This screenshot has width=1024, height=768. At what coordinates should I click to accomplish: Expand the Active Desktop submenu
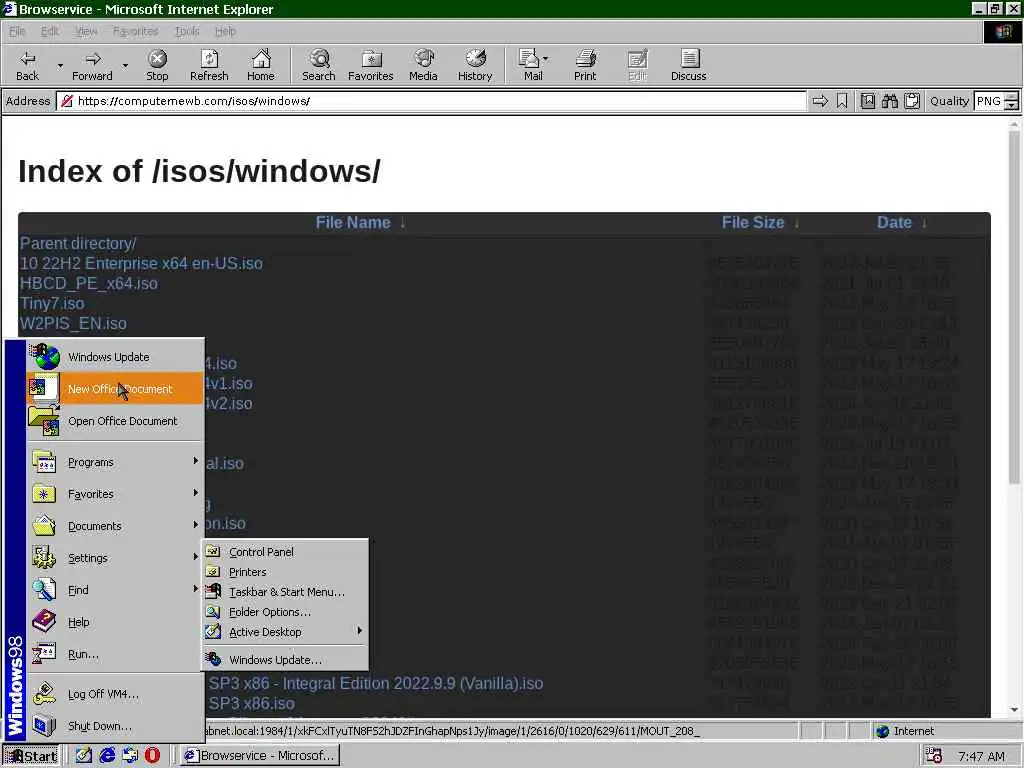(285, 632)
